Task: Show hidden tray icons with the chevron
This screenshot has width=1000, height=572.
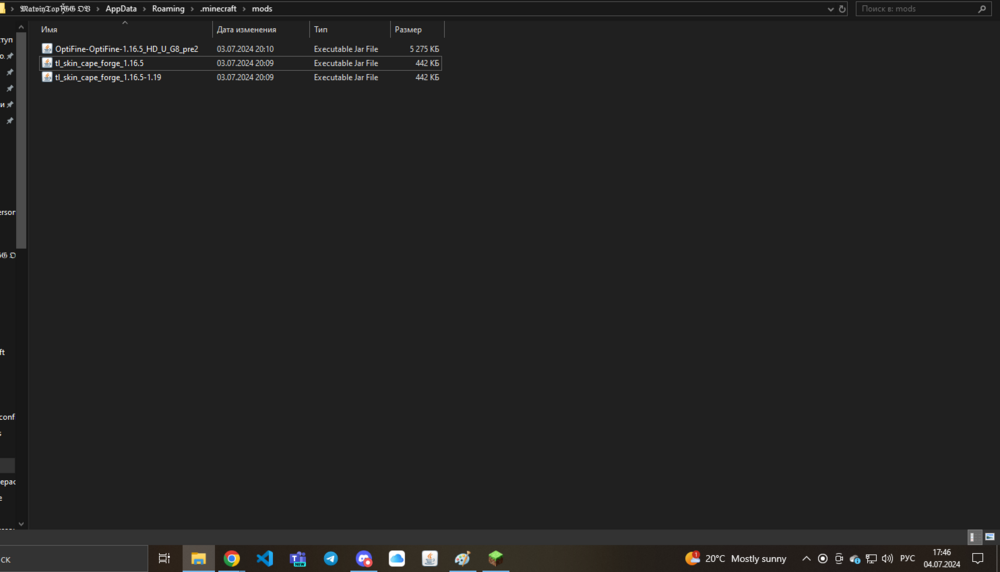Action: (806, 559)
